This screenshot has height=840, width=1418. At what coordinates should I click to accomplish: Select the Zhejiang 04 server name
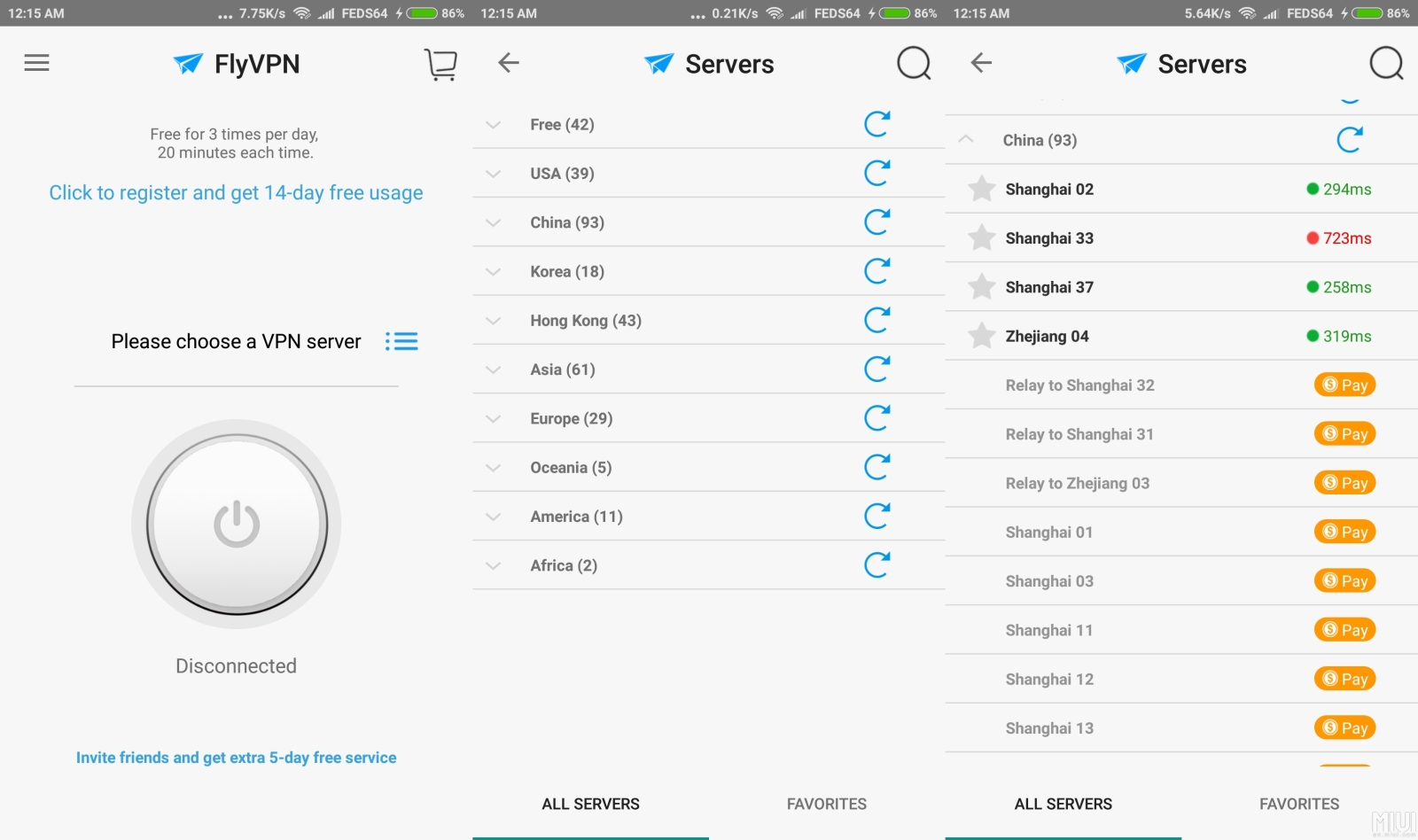pos(1047,336)
